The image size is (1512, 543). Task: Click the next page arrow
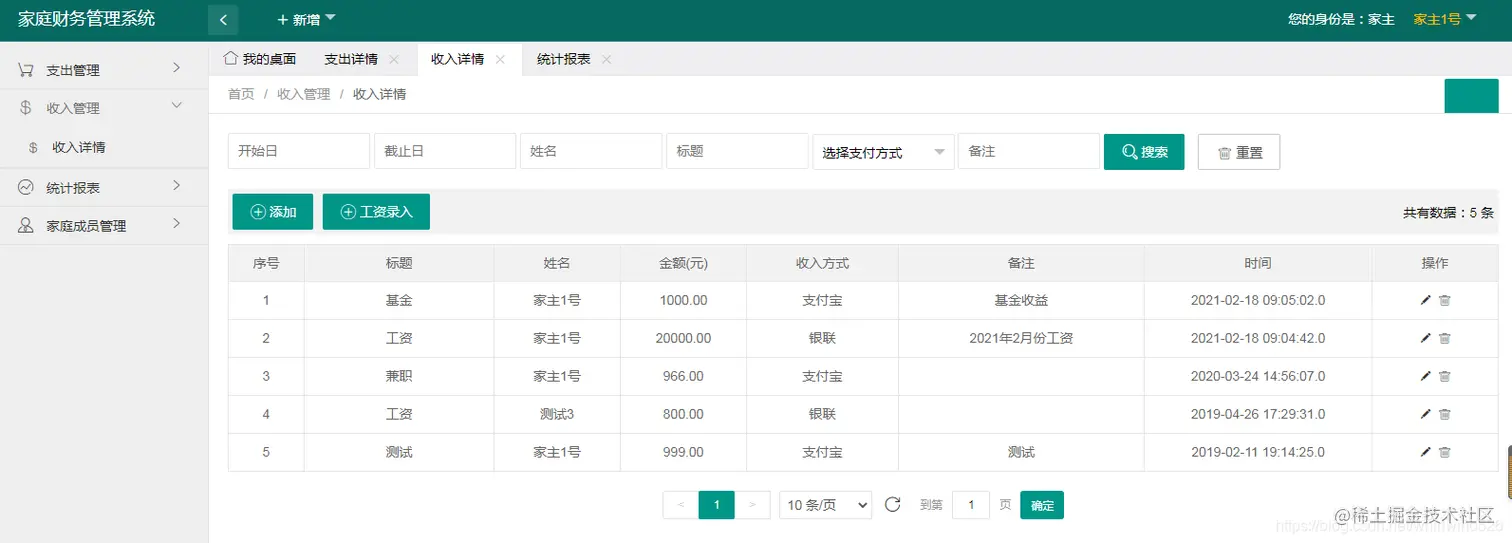[x=753, y=505]
